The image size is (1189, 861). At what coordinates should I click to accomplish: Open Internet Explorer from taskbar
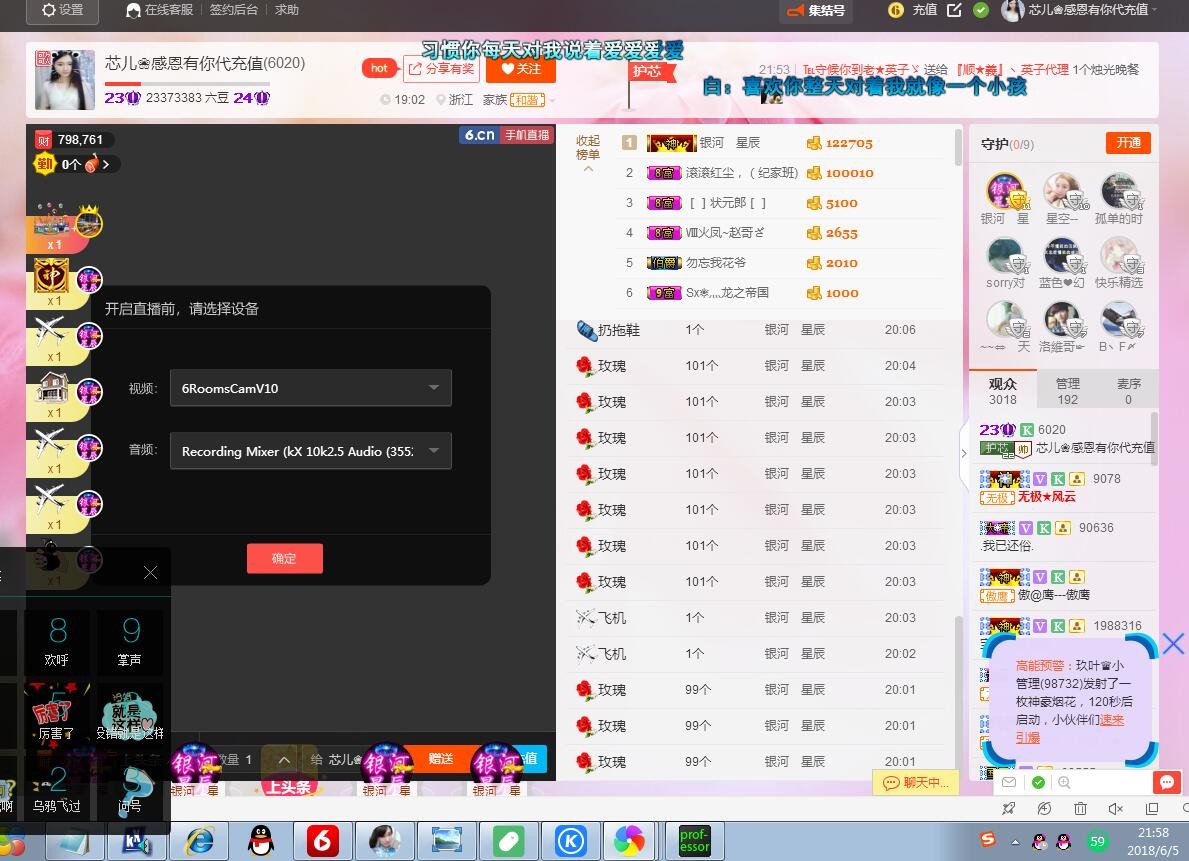pos(200,841)
